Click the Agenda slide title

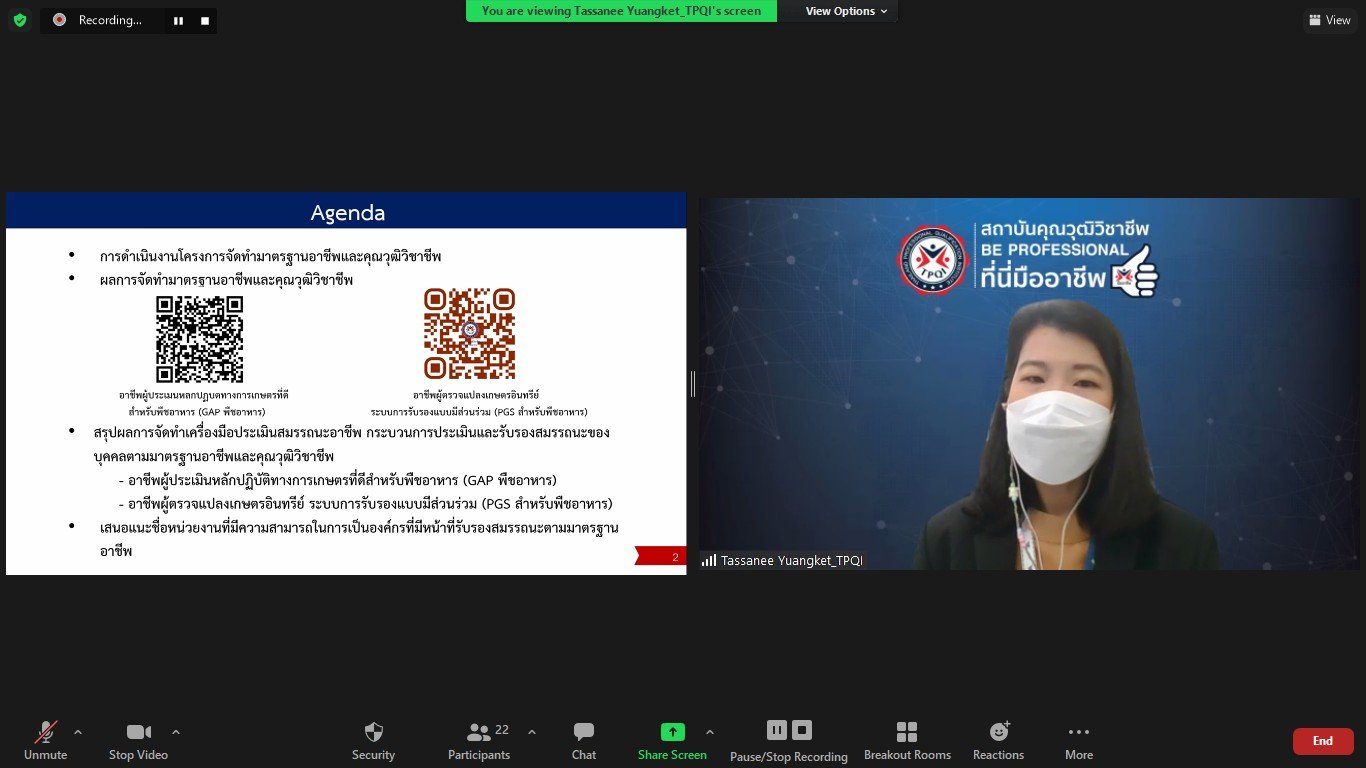point(347,212)
